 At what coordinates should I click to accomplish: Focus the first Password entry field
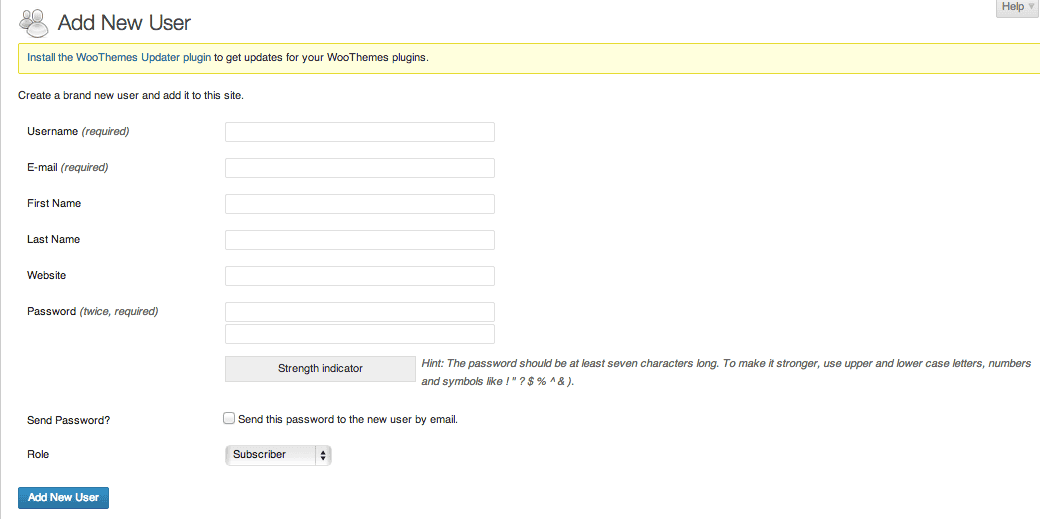[360, 312]
